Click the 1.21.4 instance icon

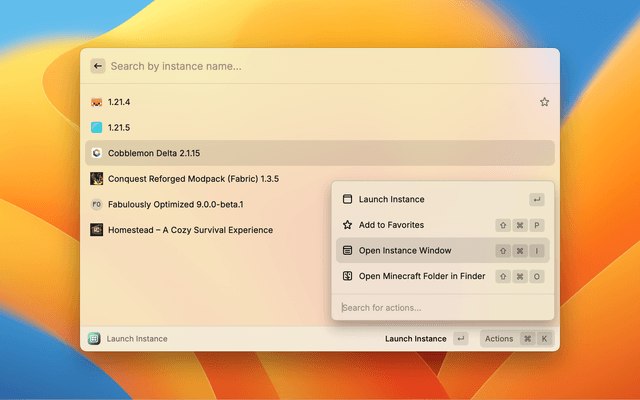pos(96,102)
